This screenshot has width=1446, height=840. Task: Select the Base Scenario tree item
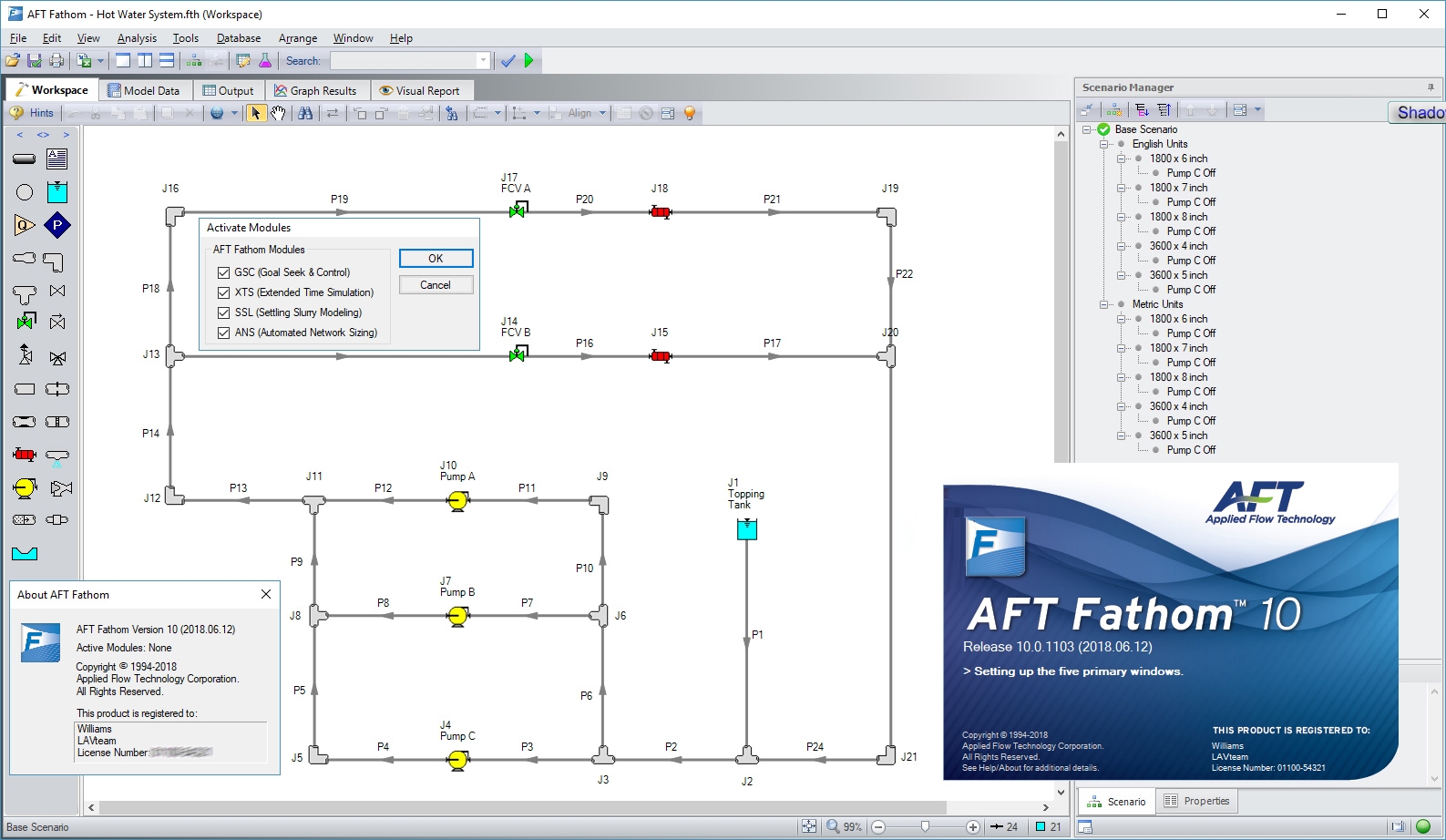(1146, 129)
